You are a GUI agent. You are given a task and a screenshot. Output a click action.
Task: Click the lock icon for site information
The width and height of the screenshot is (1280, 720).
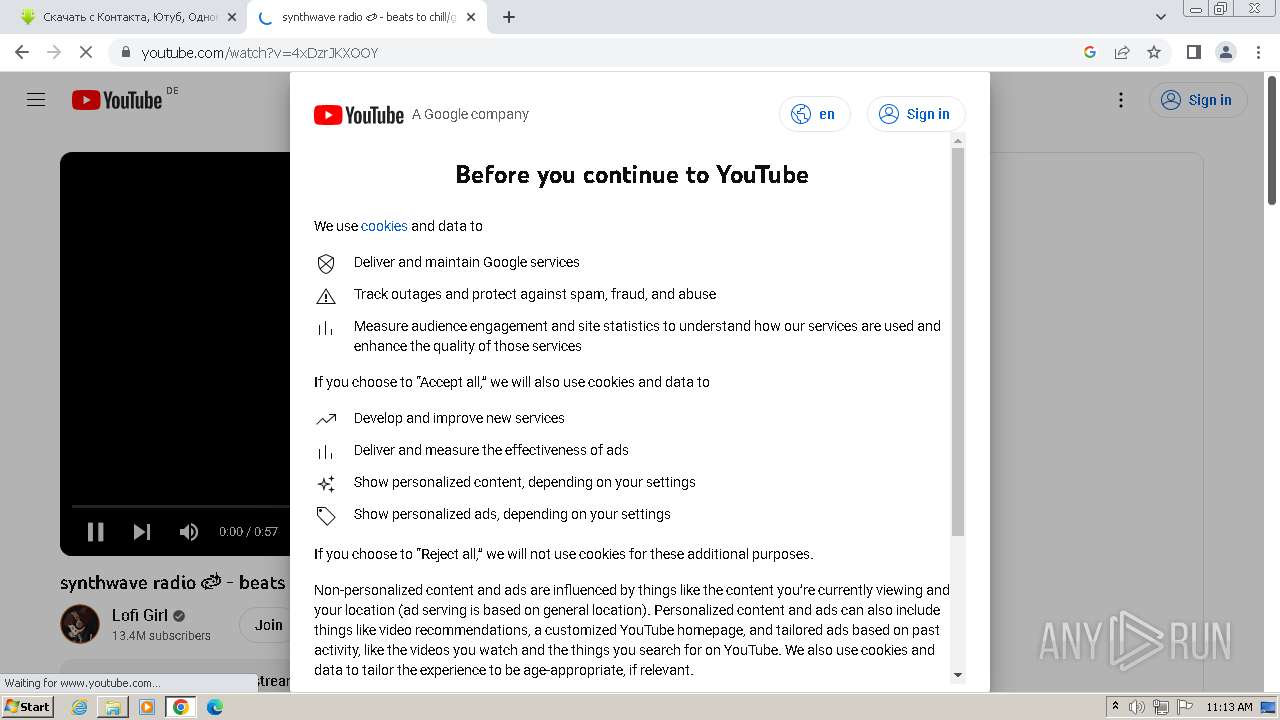[126, 52]
